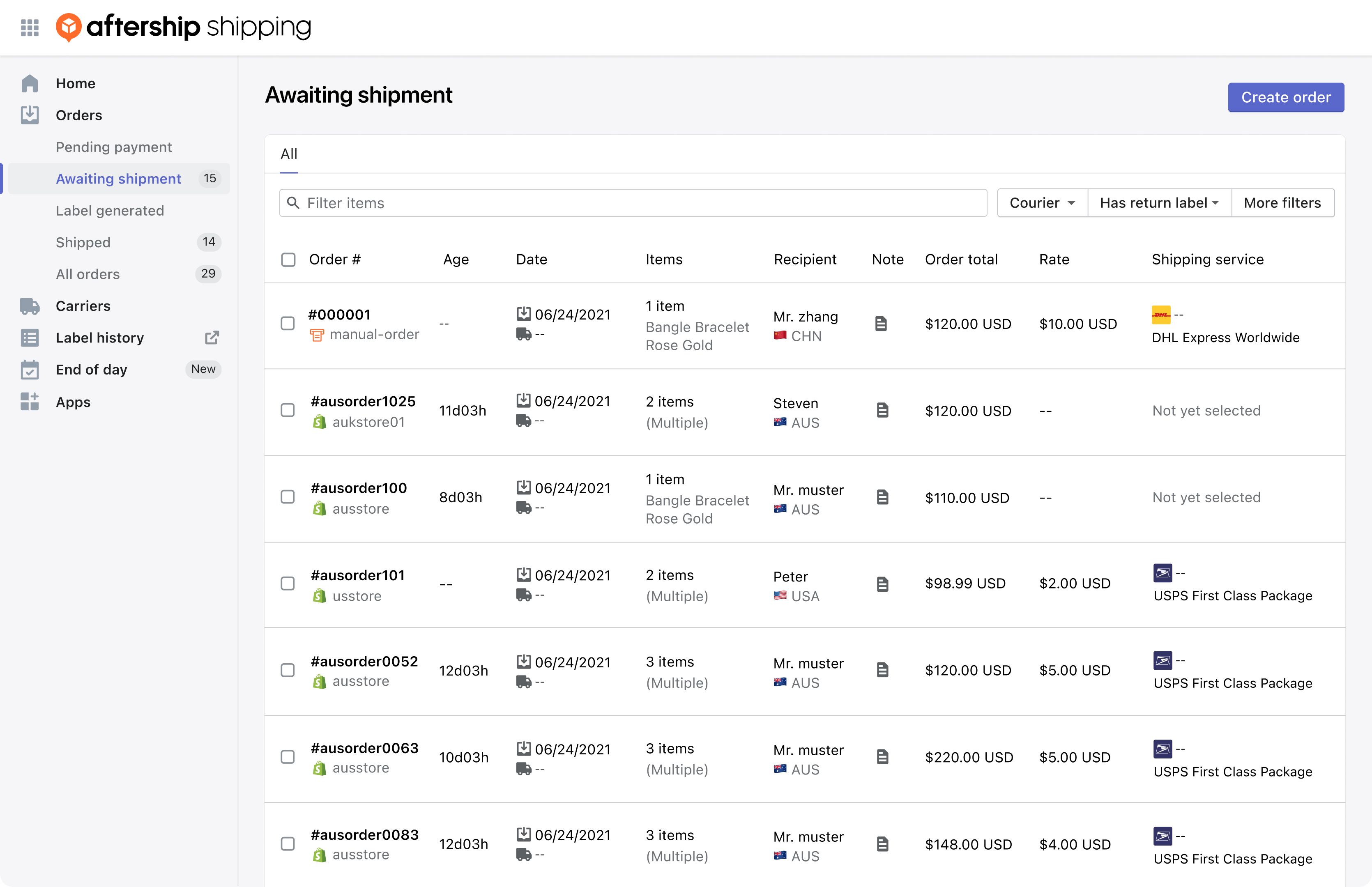Click the '8d03h' age value
1372x887 pixels.
click(x=460, y=498)
